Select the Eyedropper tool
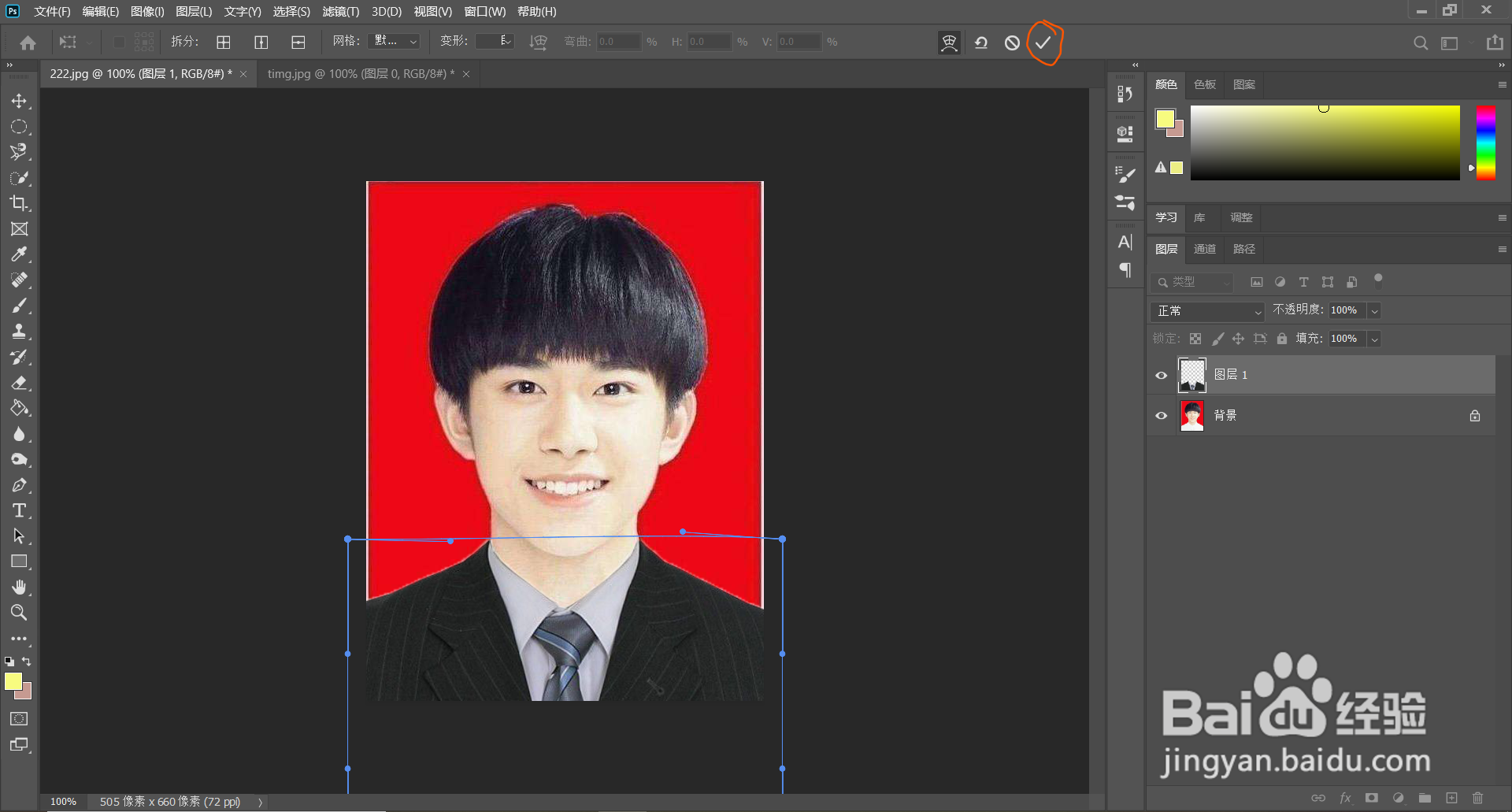Viewport: 1512px width, 812px height. pyautogui.click(x=19, y=254)
